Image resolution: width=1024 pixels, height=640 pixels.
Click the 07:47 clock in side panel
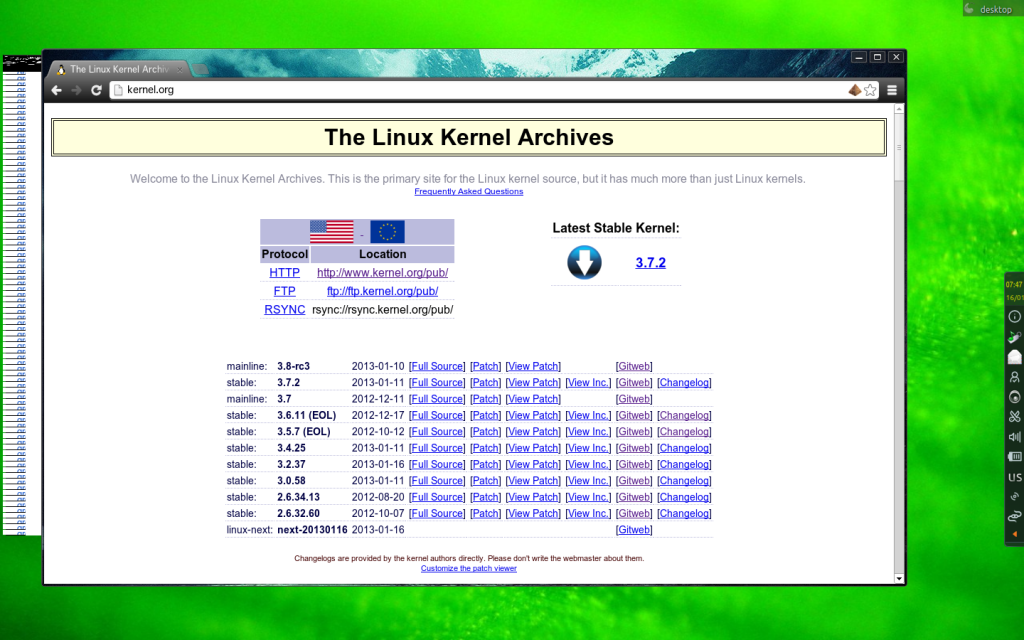[x=1014, y=285]
